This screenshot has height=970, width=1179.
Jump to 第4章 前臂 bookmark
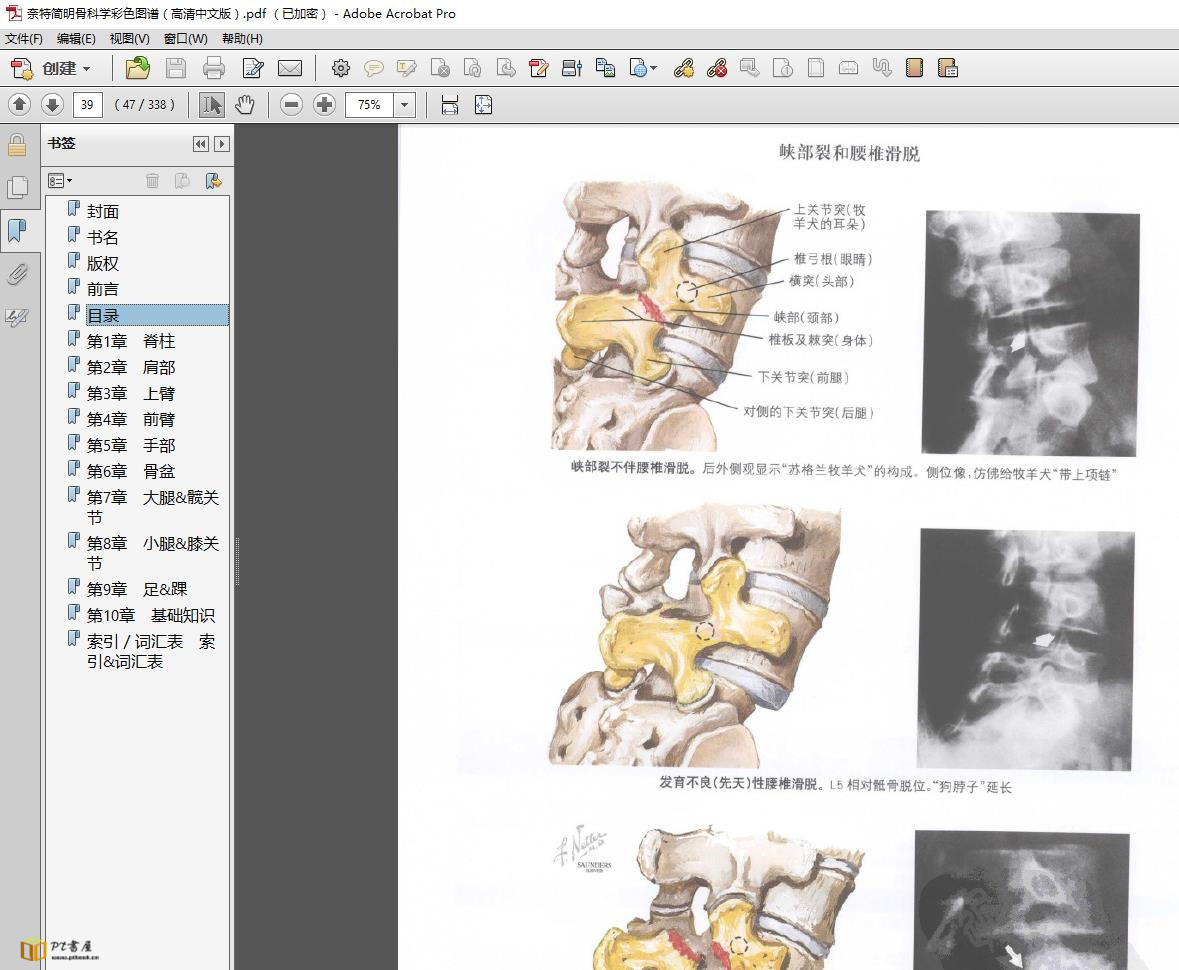pos(131,419)
